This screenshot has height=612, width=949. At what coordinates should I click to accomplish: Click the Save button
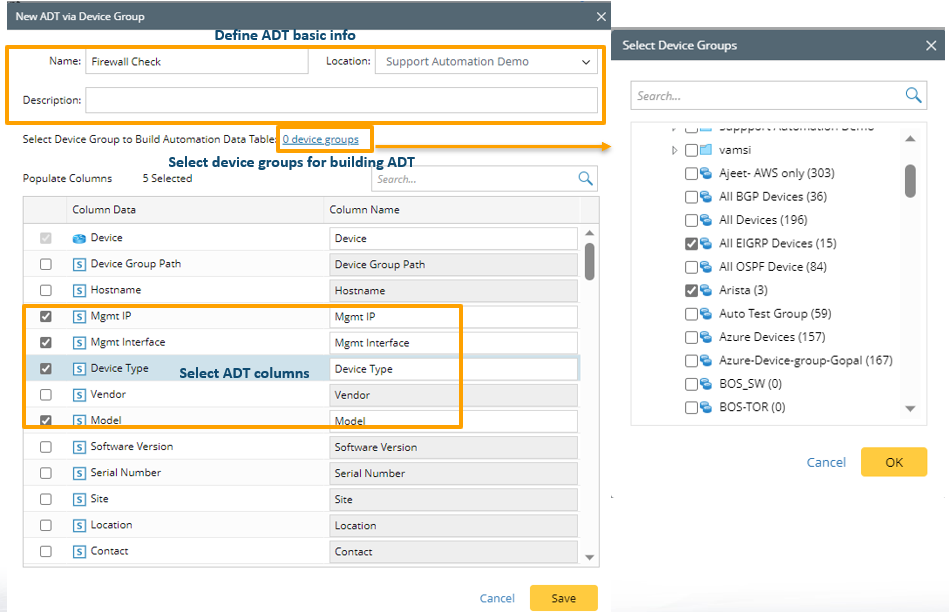[x=563, y=598]
